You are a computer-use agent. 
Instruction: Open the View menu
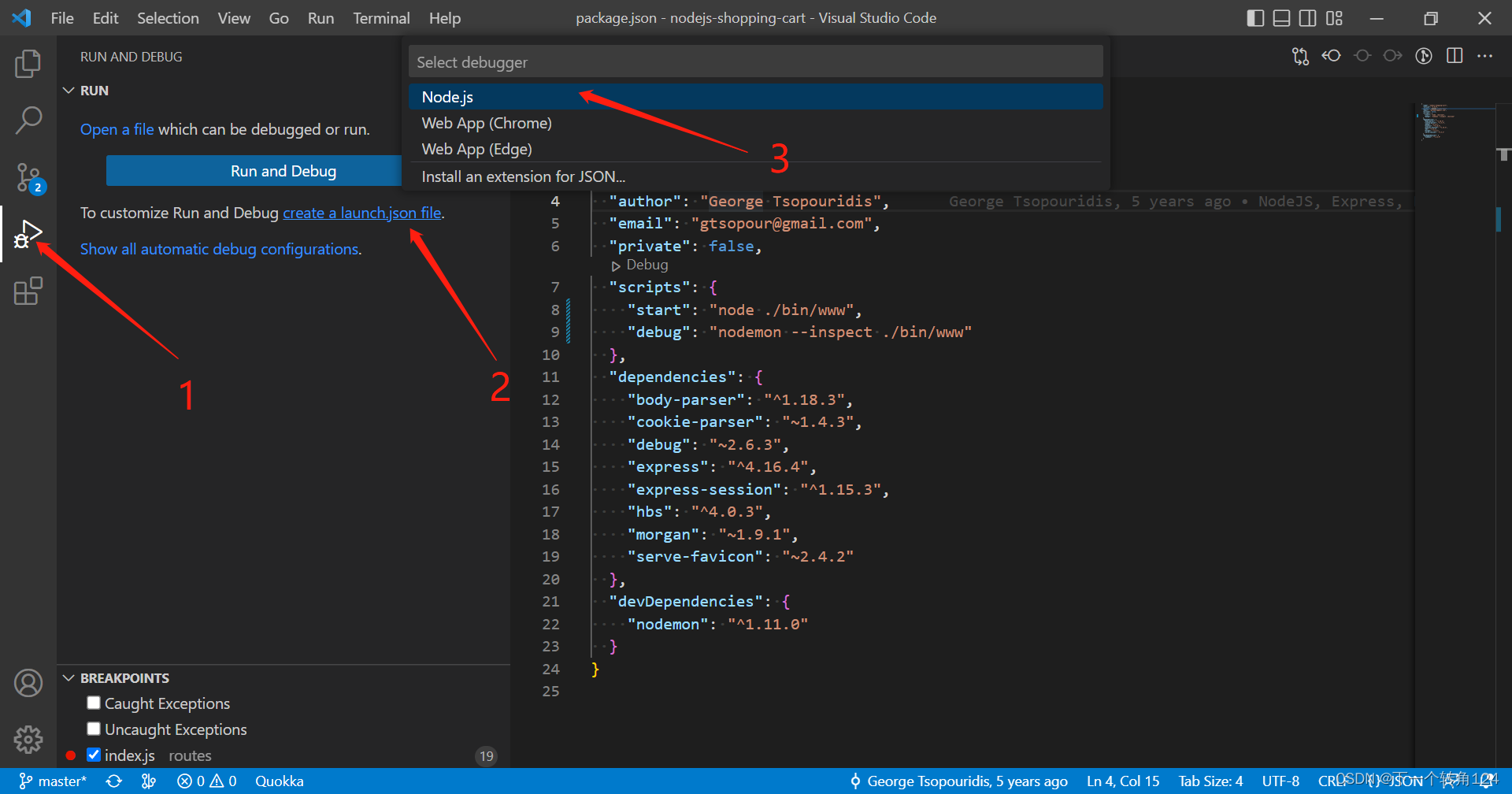pyautogui.click(x=234, y=18)
